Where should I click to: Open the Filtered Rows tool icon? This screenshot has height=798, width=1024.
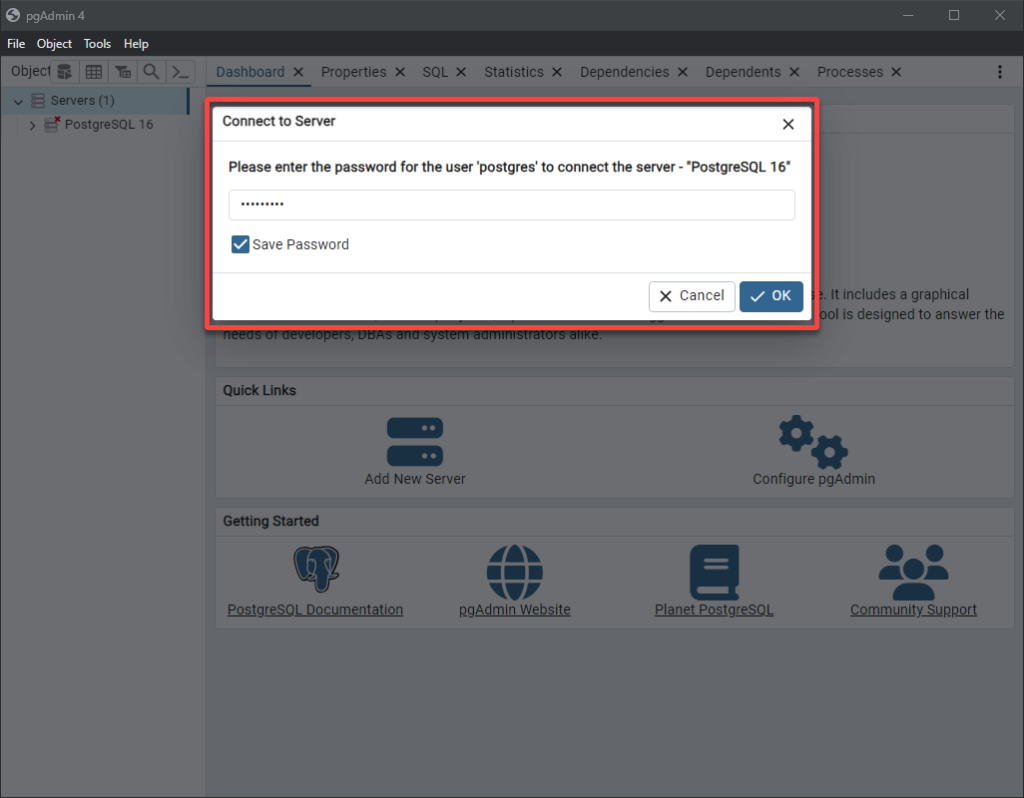122,71
